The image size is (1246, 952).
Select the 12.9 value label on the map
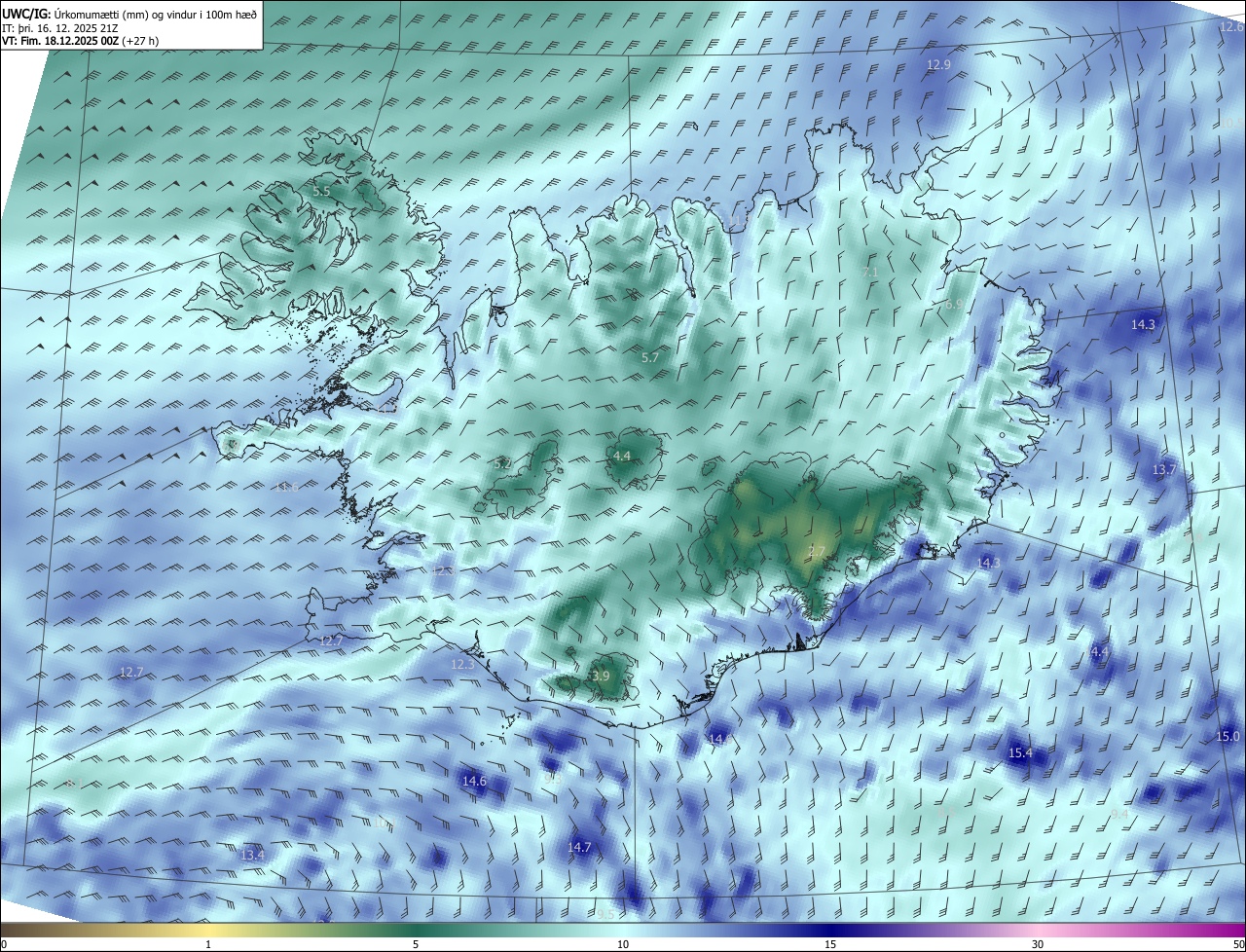[938, 65]
